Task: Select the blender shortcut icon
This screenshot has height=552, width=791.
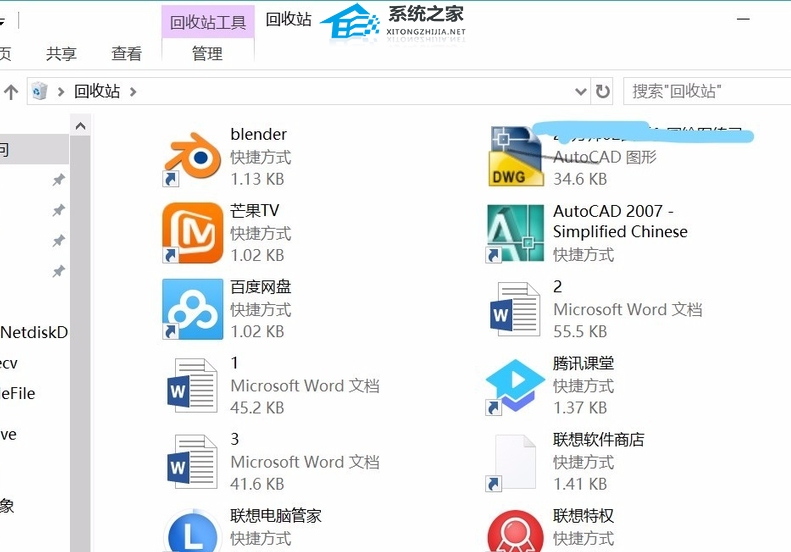Action: click(192, 157)
